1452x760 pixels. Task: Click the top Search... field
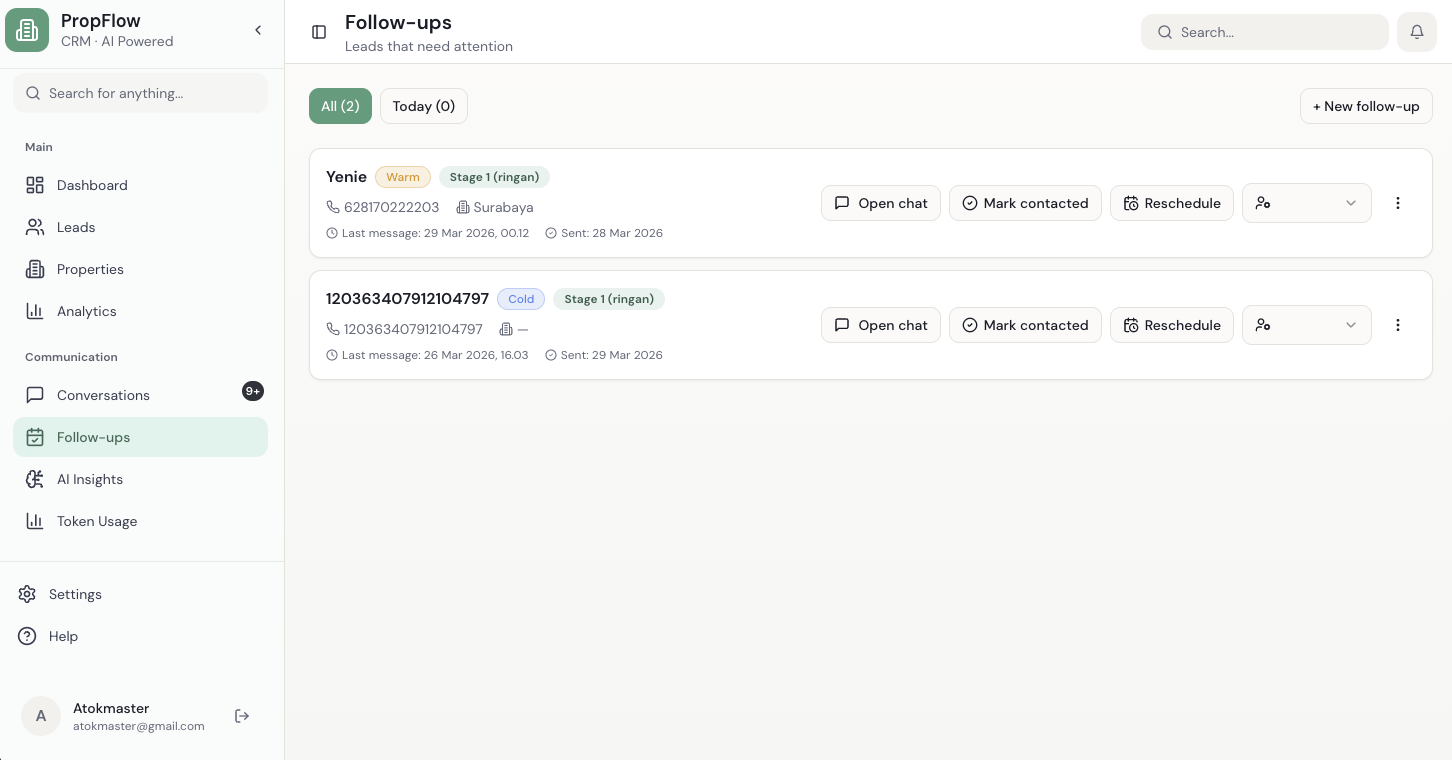click(1265, 32)
